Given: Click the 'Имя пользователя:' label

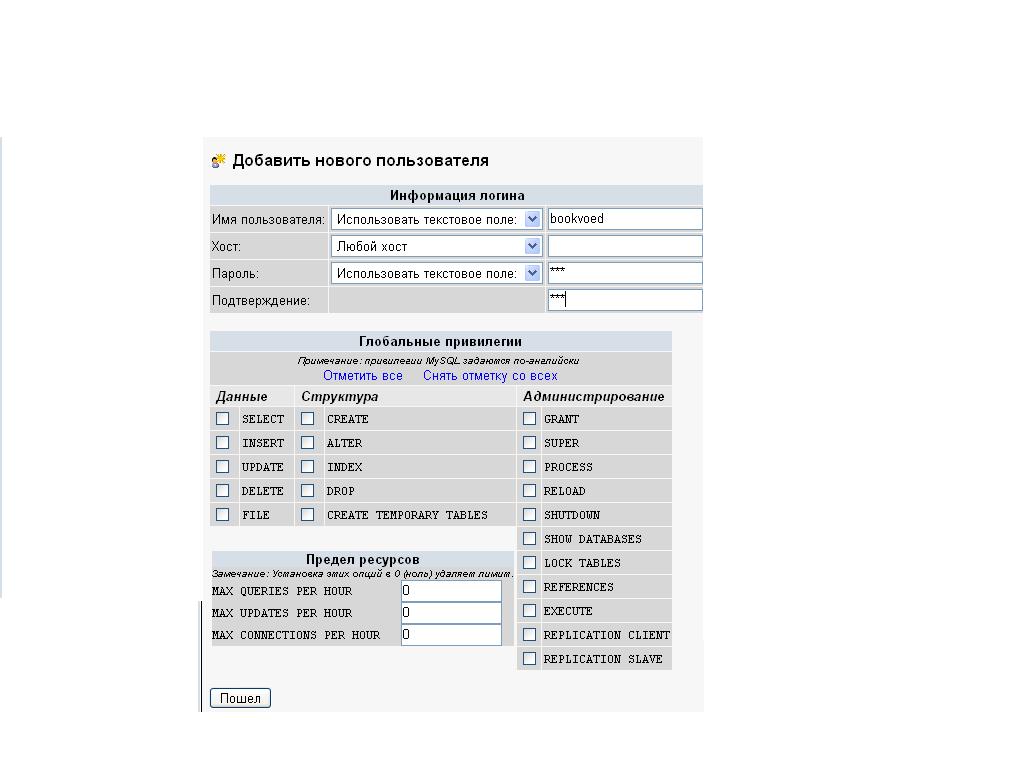Looking at the screenshot, I should pyautogui.click(x=268, y=219).
